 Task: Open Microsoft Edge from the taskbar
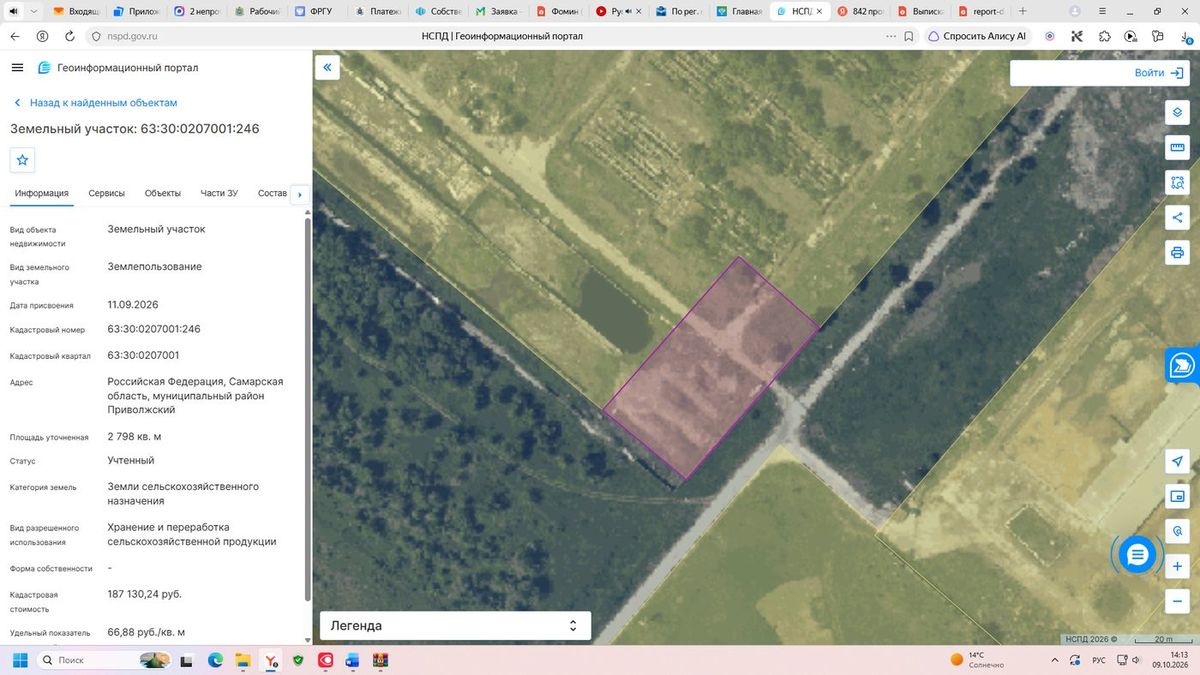click(x=215, y=660)
